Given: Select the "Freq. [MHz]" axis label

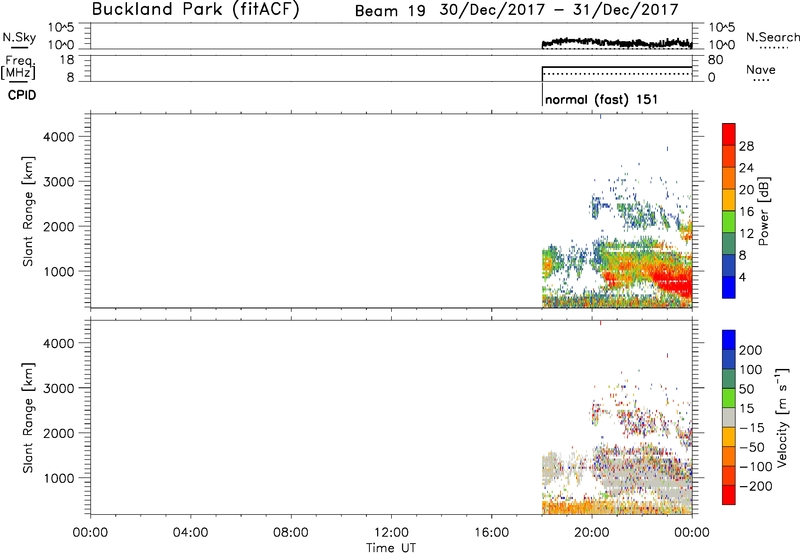Looking at the screenshot, I should 18,67.
